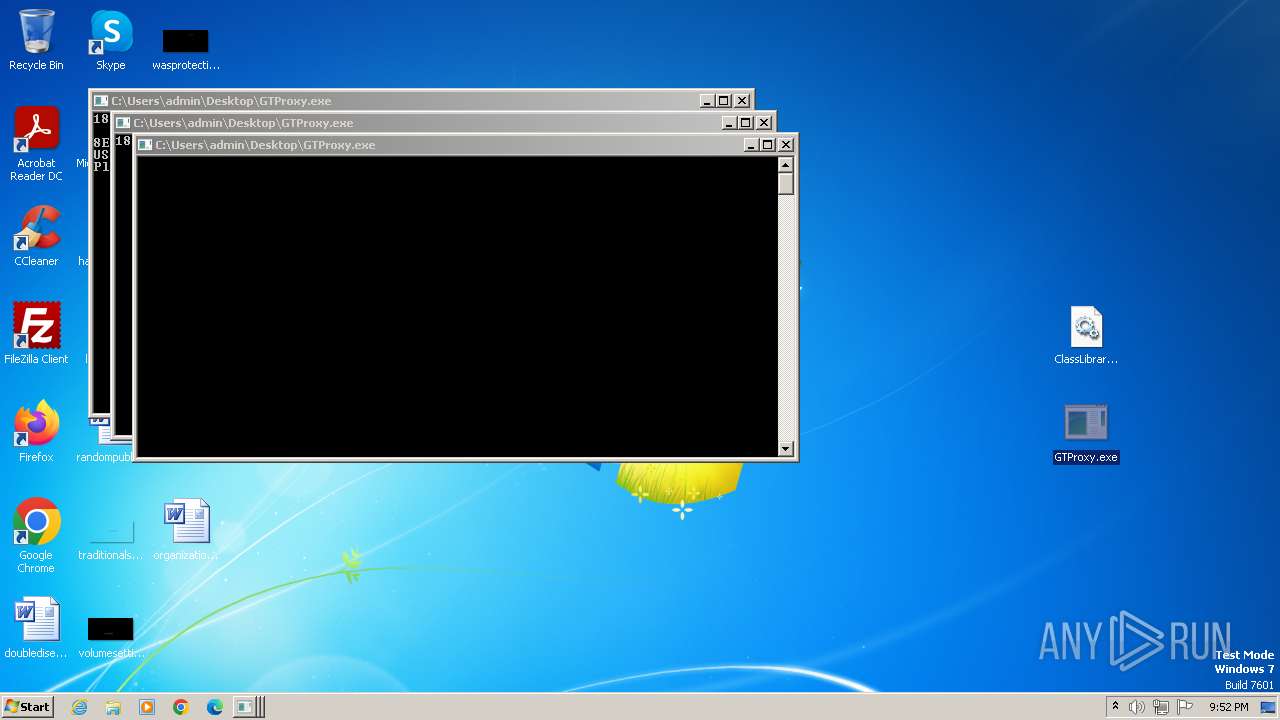Click the Start button
The height and width of the screenshot is (720, 1280).
pos(27,707)
